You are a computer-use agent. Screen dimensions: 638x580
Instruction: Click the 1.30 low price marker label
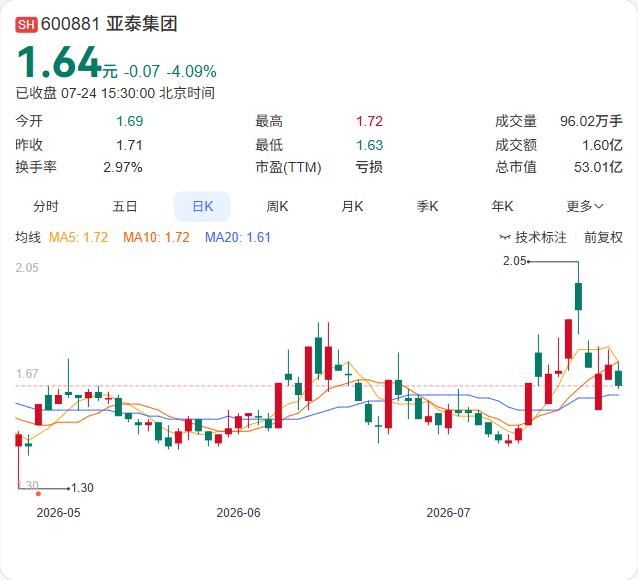pyautogui.click(x=82, y=488)
